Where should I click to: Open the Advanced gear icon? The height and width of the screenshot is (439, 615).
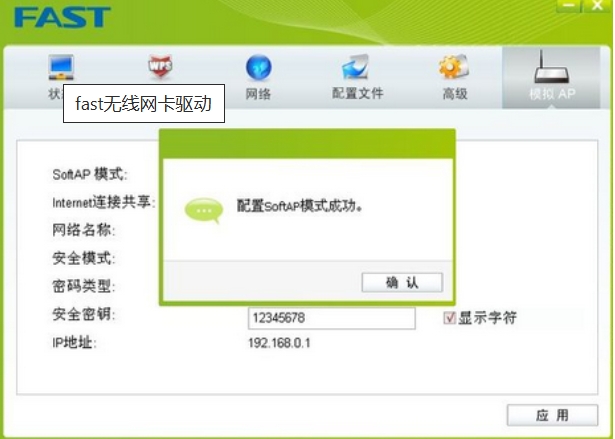[x=453, y=67]
